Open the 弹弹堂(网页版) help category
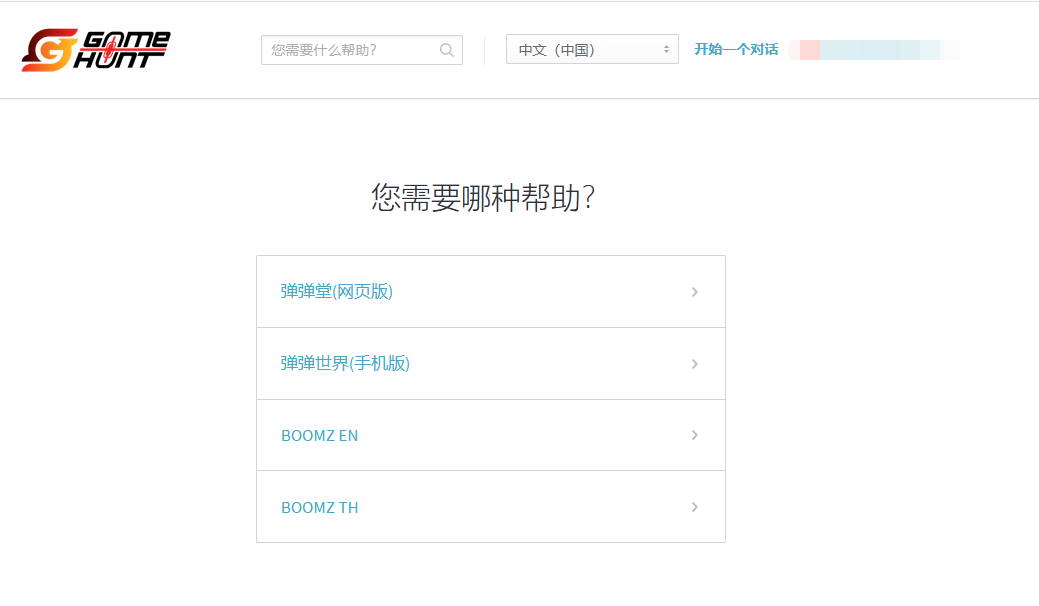Viewport: 1039px width, 606px height. click(491, 291)
